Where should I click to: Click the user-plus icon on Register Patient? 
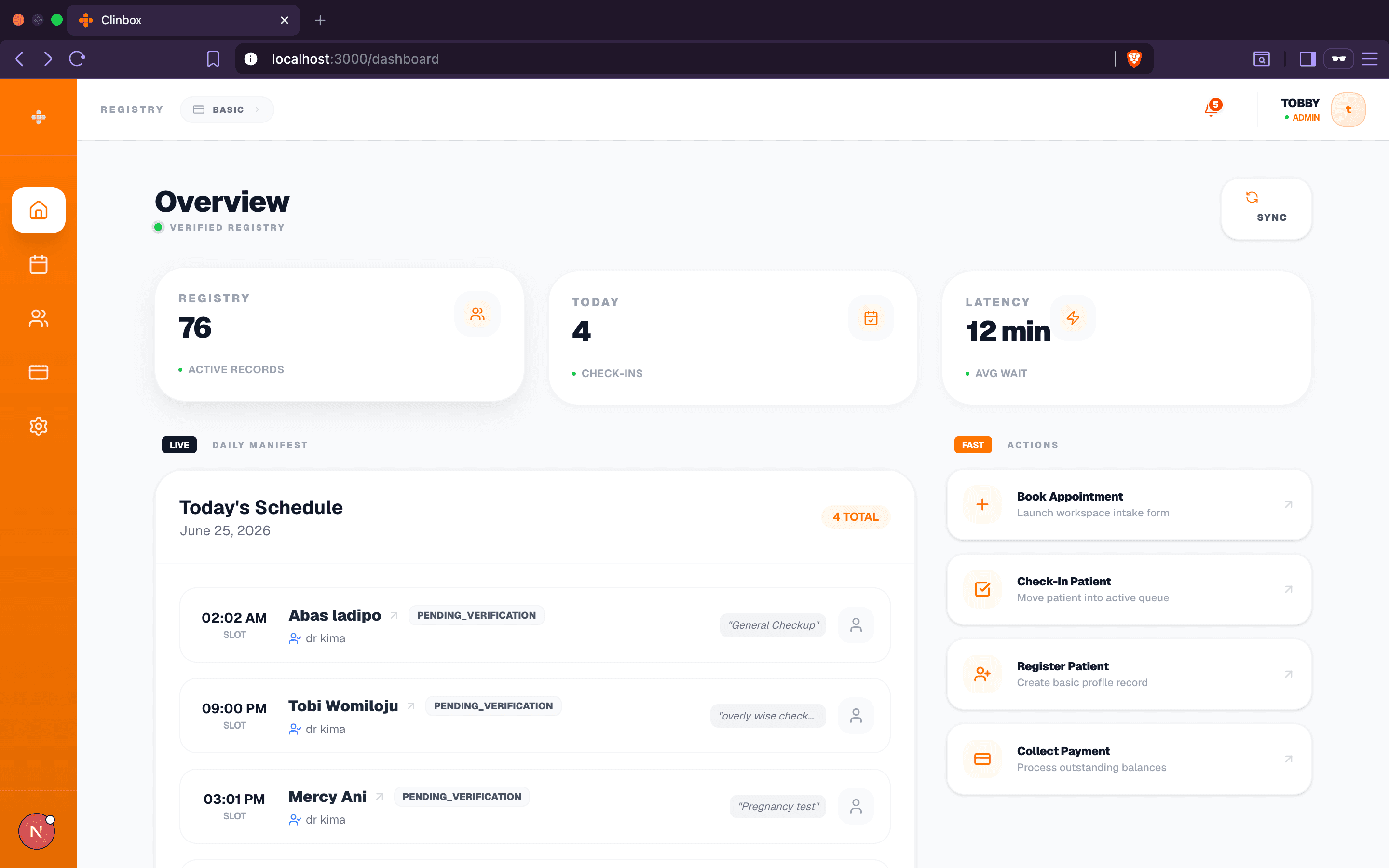(982, 675)
